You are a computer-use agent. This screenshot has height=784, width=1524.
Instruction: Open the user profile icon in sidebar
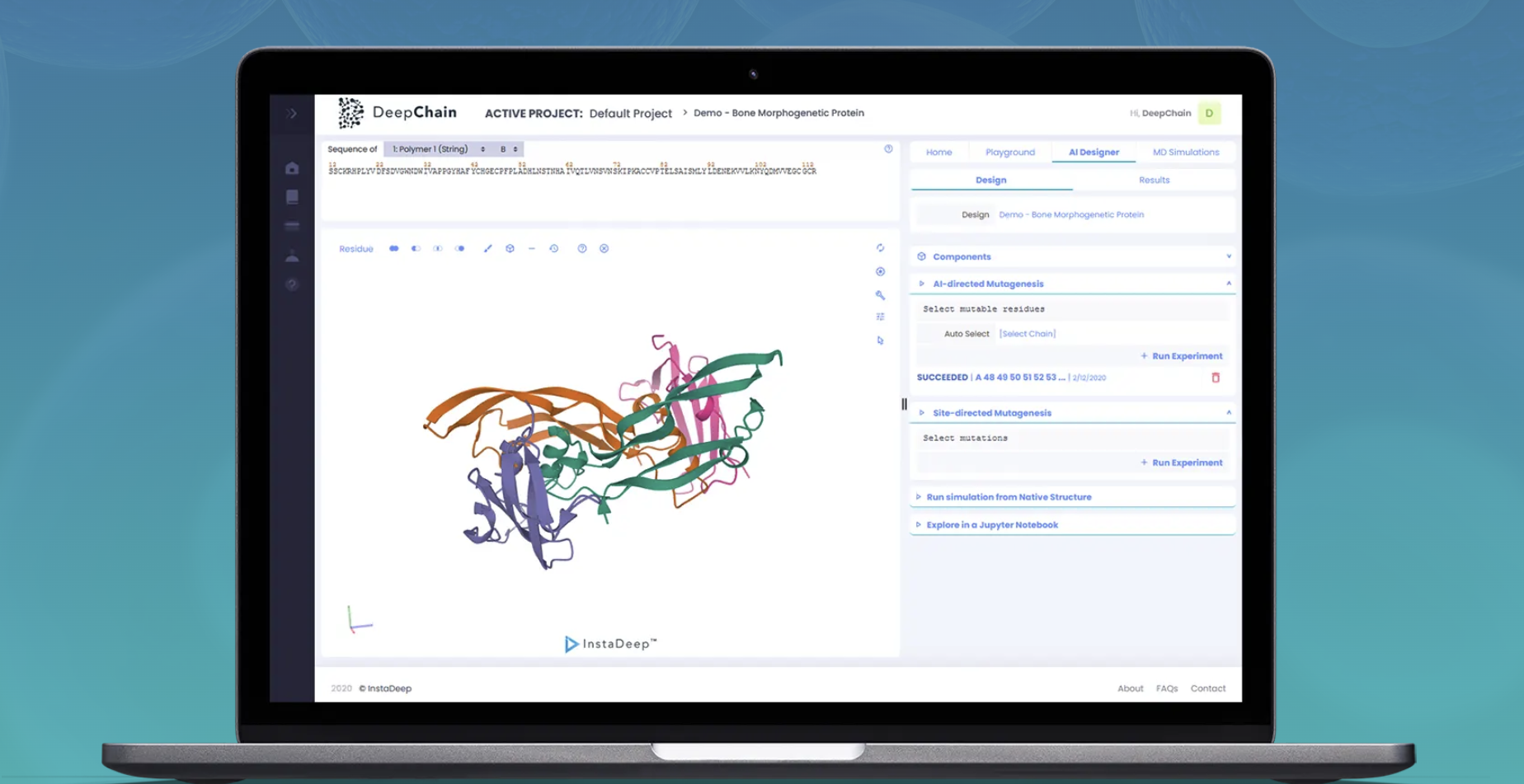point(292,256)
